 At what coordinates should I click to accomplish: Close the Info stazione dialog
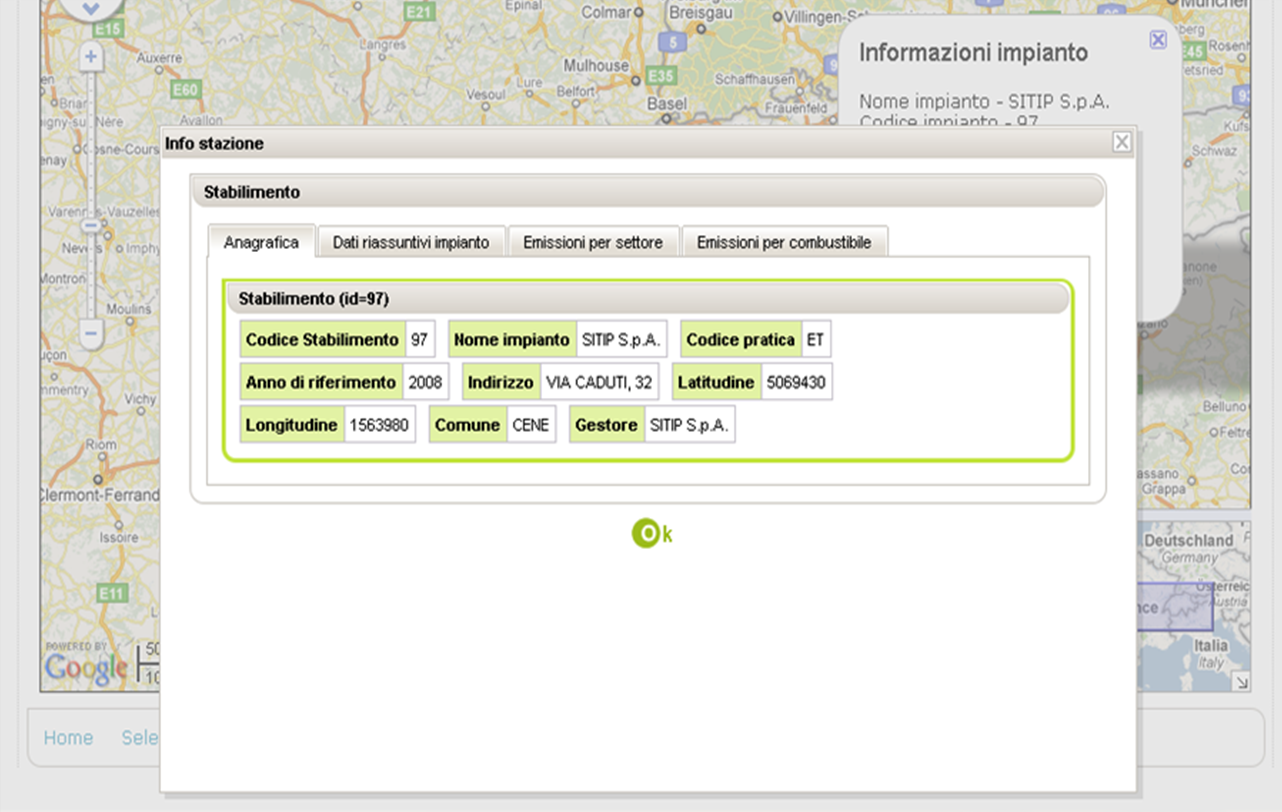click(x=1122, y=142)
